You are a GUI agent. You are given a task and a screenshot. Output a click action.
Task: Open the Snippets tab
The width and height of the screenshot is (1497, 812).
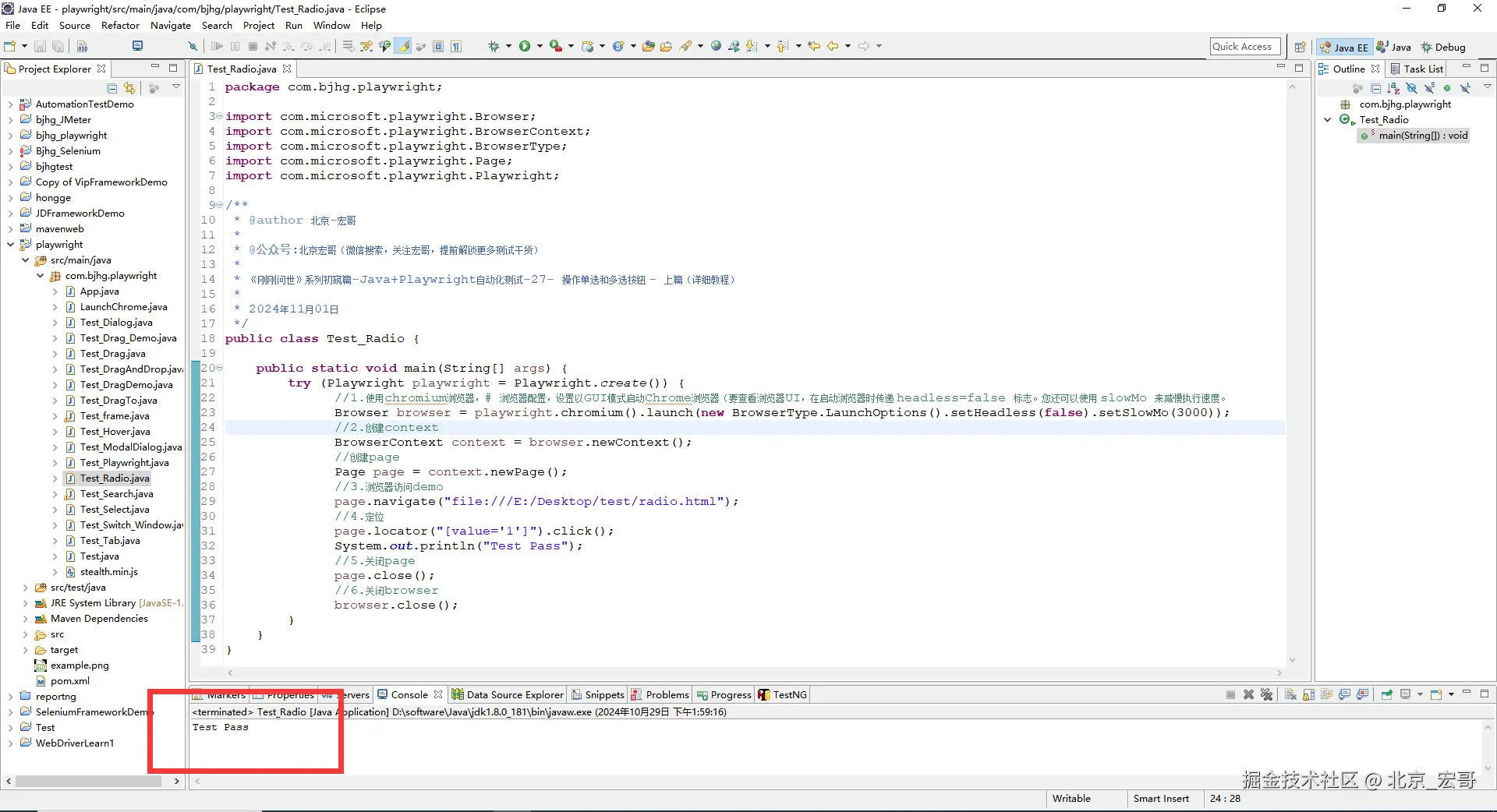coord(598,694)
